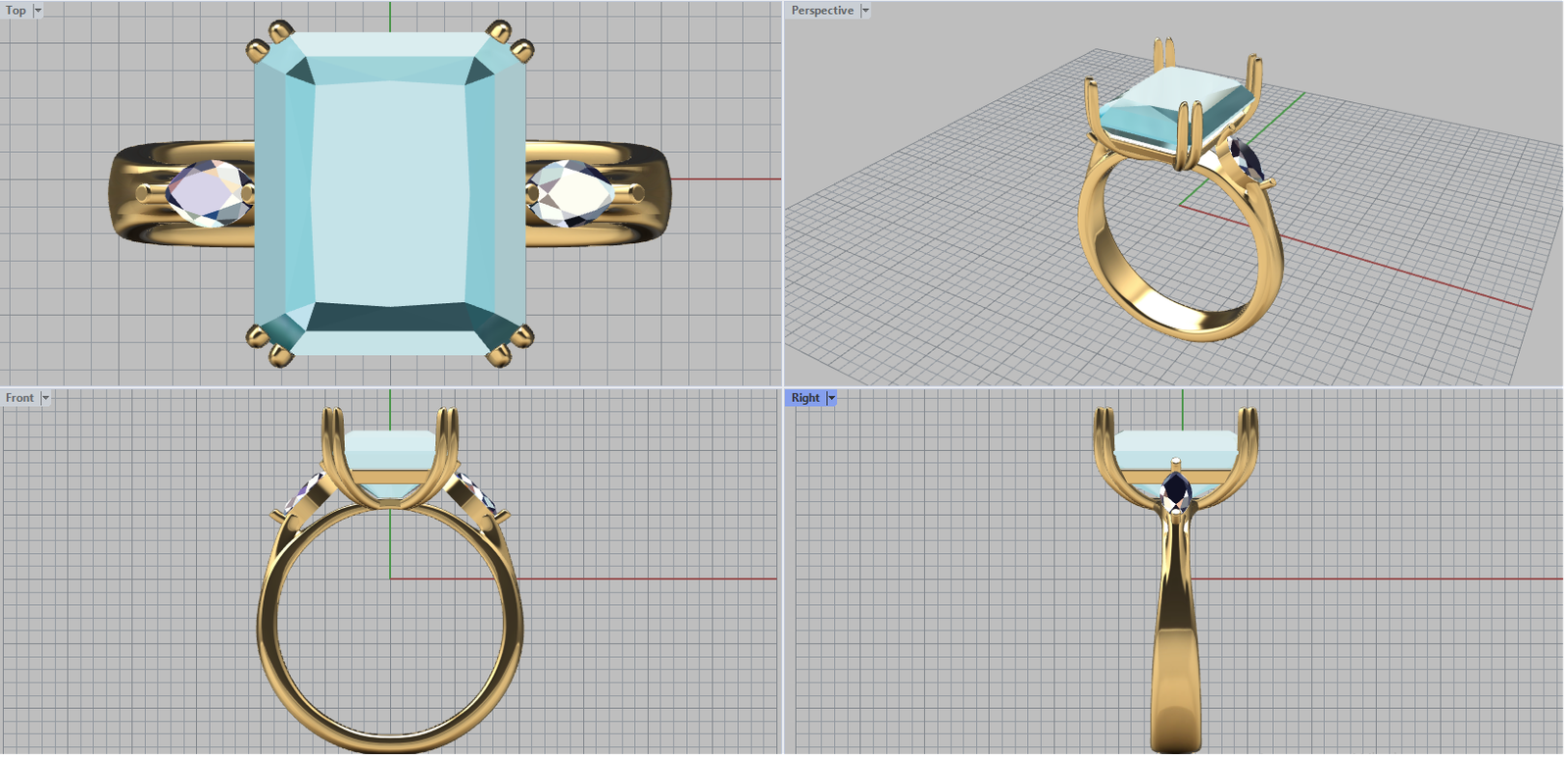Open the Front viewport dropdown arrow

point(45,398)
